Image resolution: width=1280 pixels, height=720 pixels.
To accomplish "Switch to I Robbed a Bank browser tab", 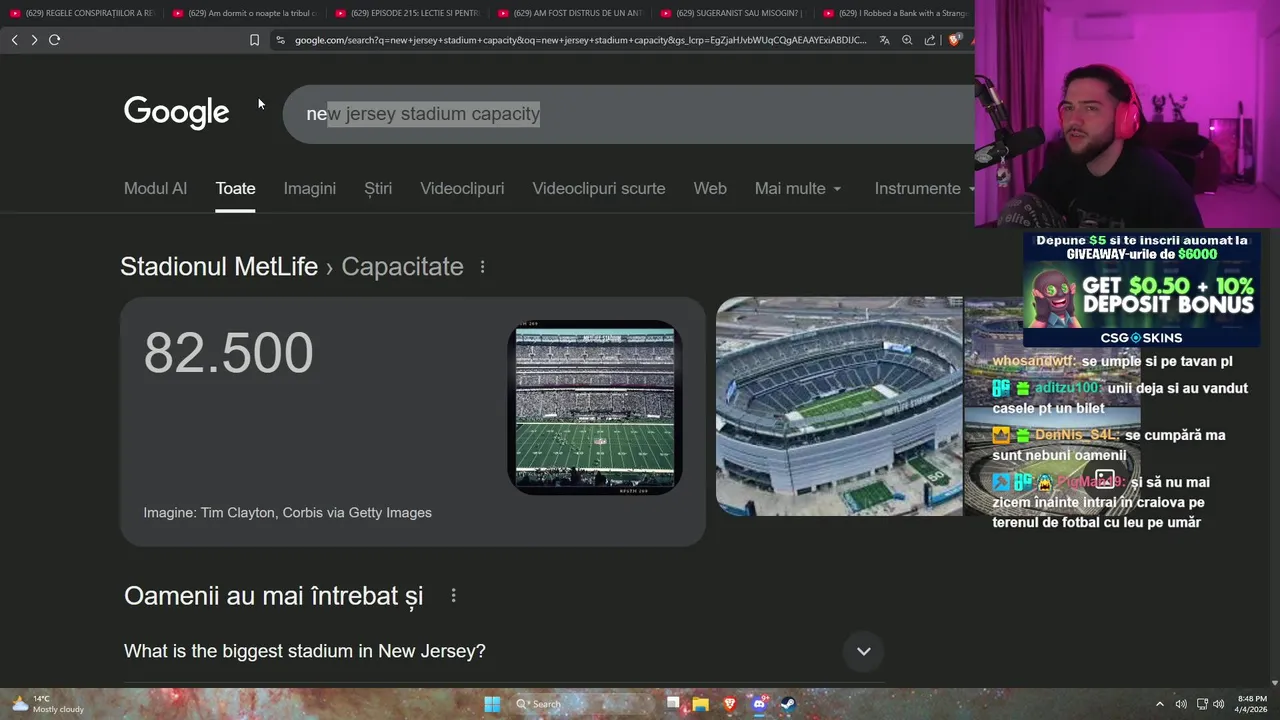I will (x=895, y=13).
